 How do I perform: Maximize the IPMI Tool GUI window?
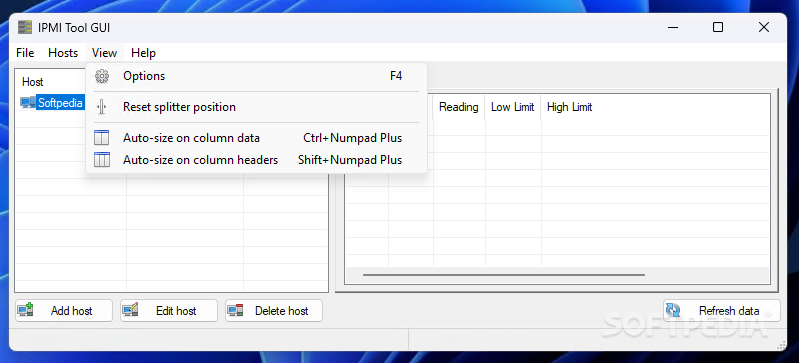(718, 28)
